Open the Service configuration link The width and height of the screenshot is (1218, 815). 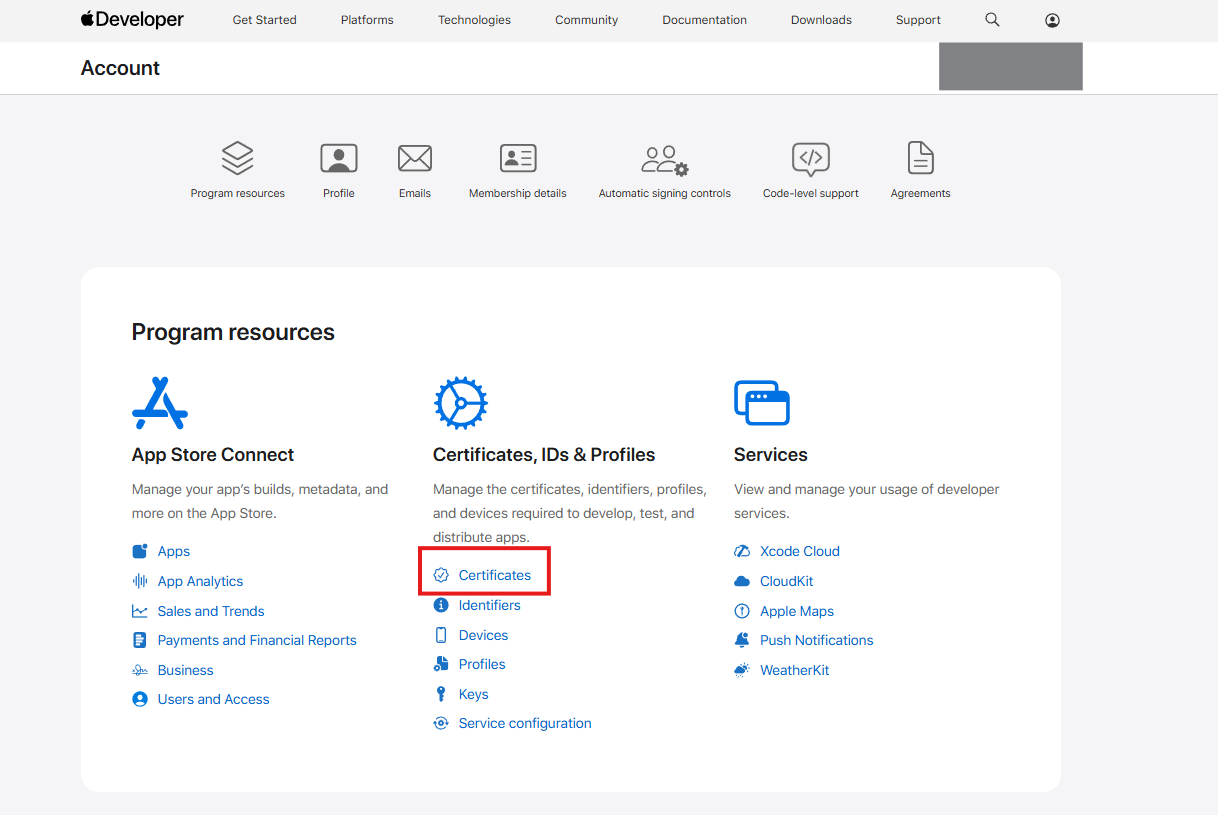(x=525, y=723)
